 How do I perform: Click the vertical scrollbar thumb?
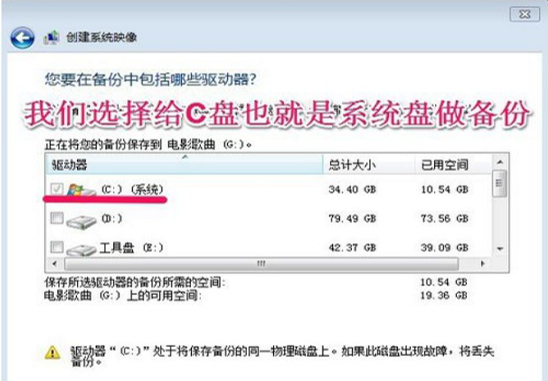pos(500,183)
